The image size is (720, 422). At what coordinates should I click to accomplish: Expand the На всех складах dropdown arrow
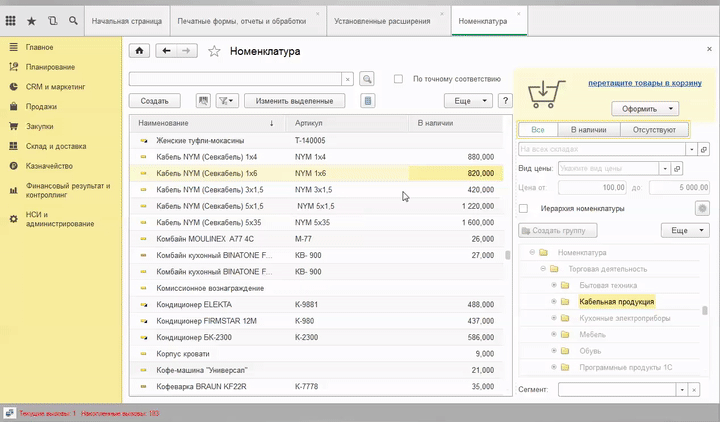pyautogui.click(x=692, y=149)
